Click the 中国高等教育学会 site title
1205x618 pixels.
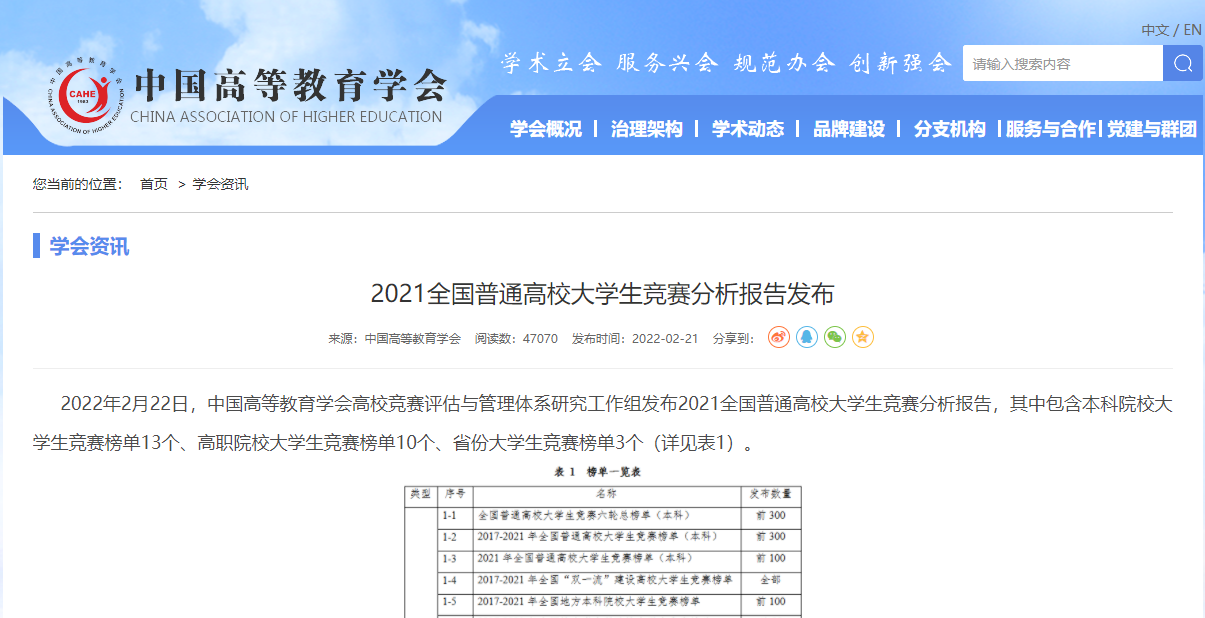point(289,85)
